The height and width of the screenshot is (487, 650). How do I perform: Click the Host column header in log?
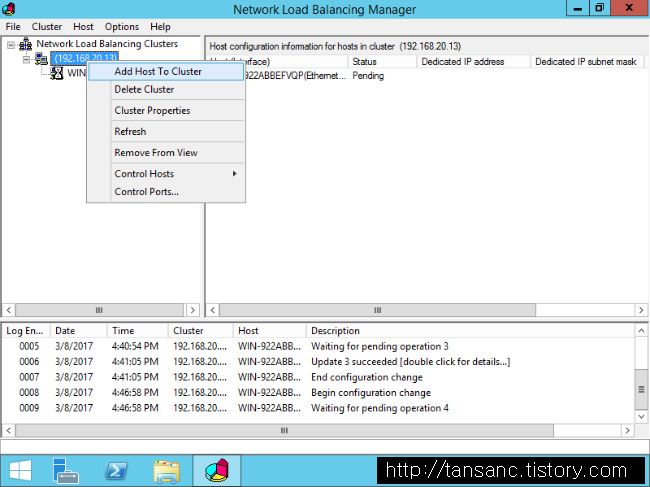pos(269,331)
